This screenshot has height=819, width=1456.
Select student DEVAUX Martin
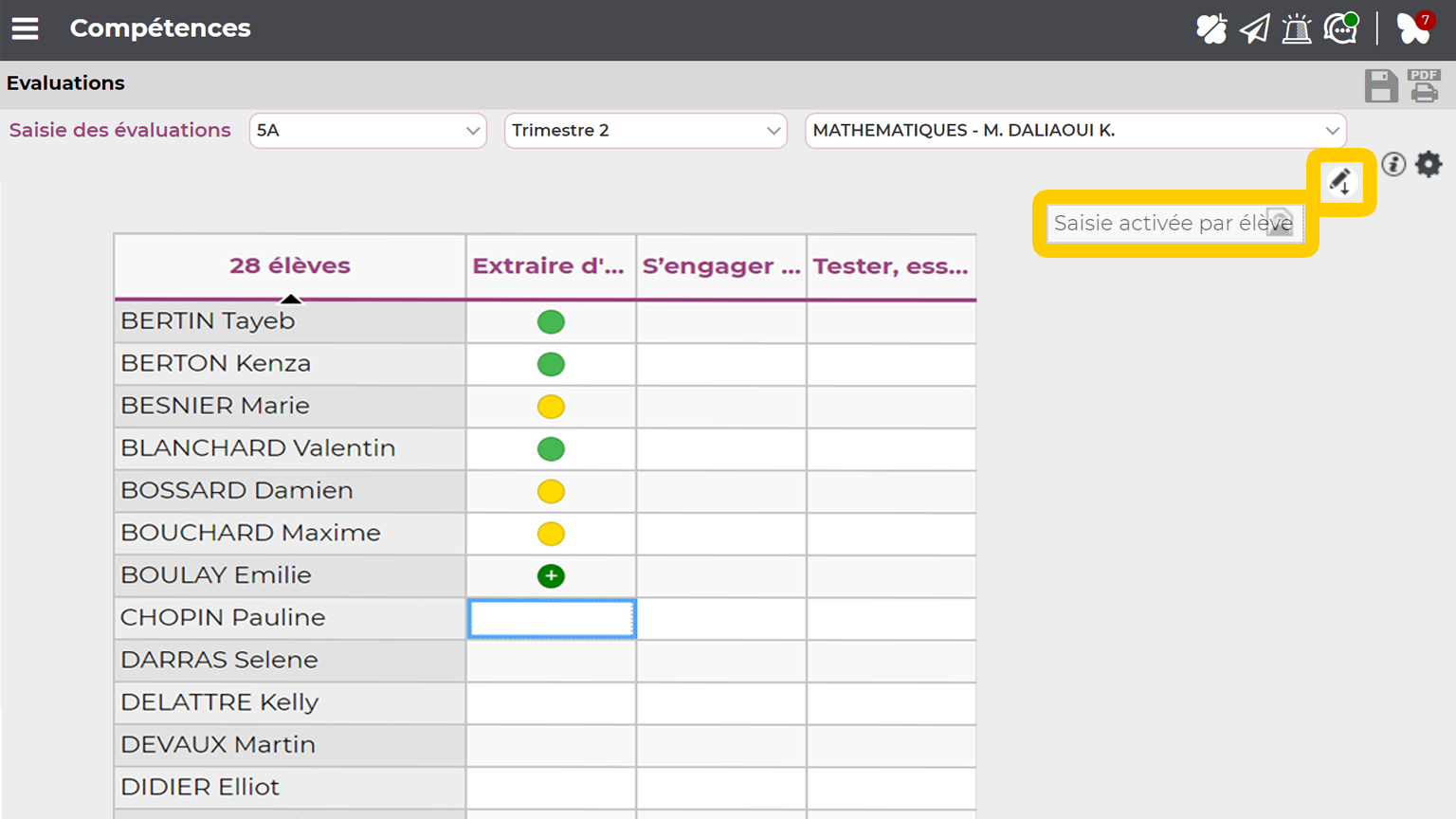[290, 745]
